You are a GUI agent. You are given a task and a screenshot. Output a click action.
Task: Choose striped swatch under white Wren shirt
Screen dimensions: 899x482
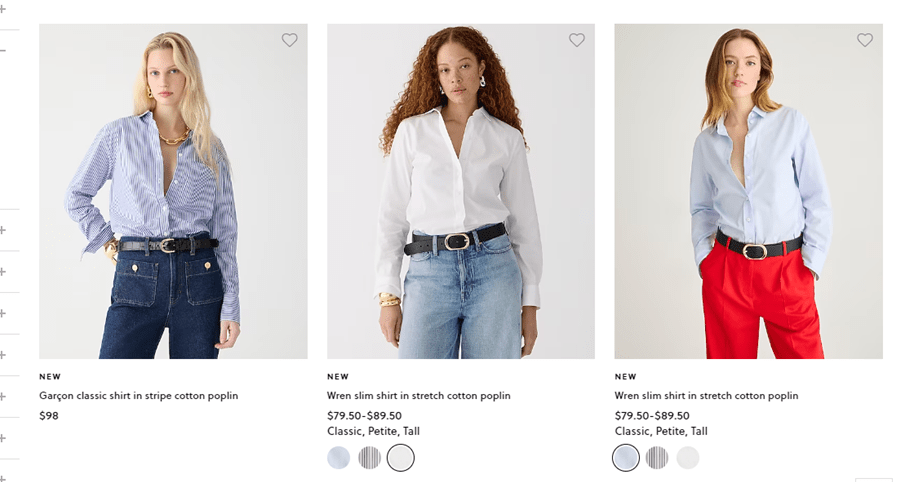[370, 458]
